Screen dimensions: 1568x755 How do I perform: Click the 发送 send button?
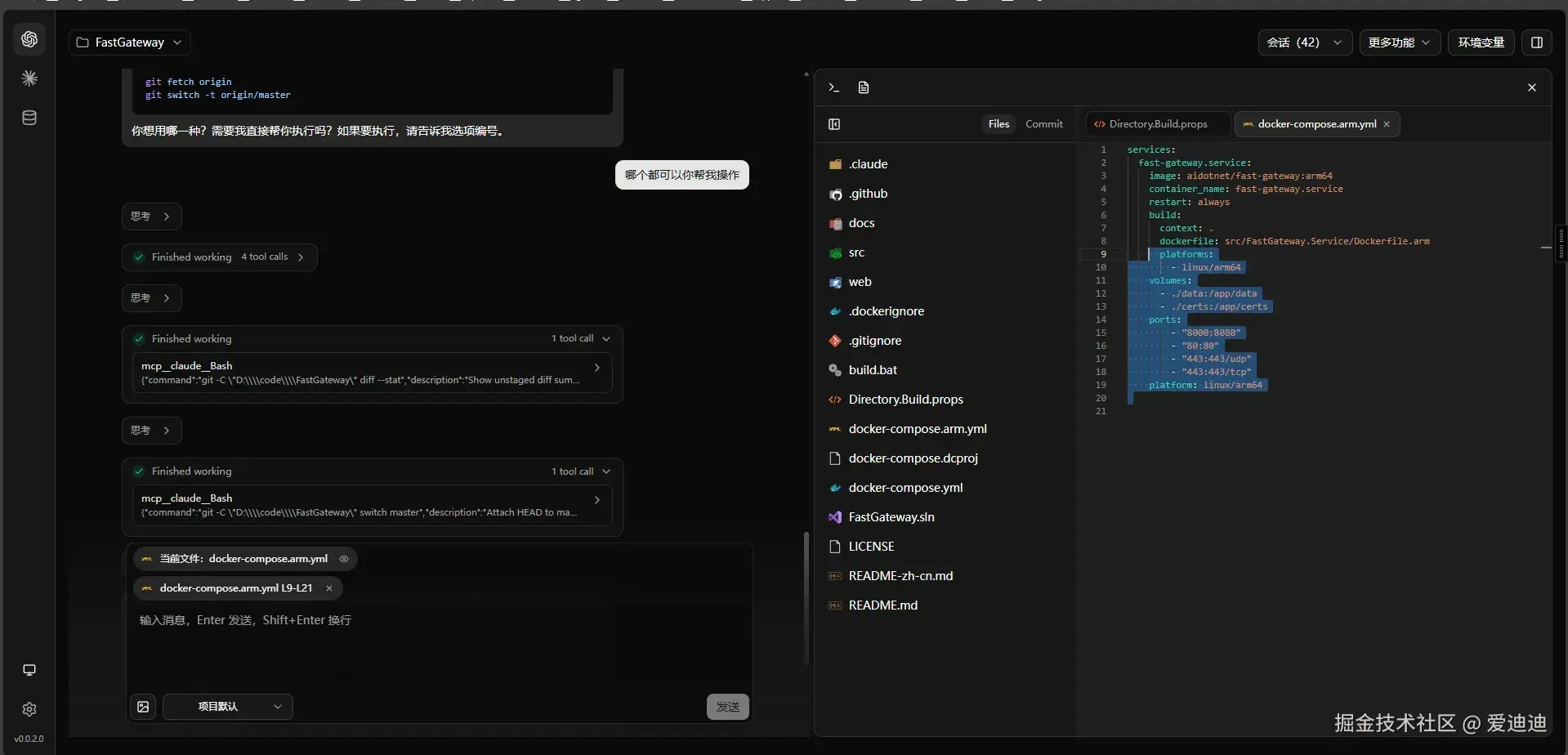pyautogui.click(x=728, y=707)
